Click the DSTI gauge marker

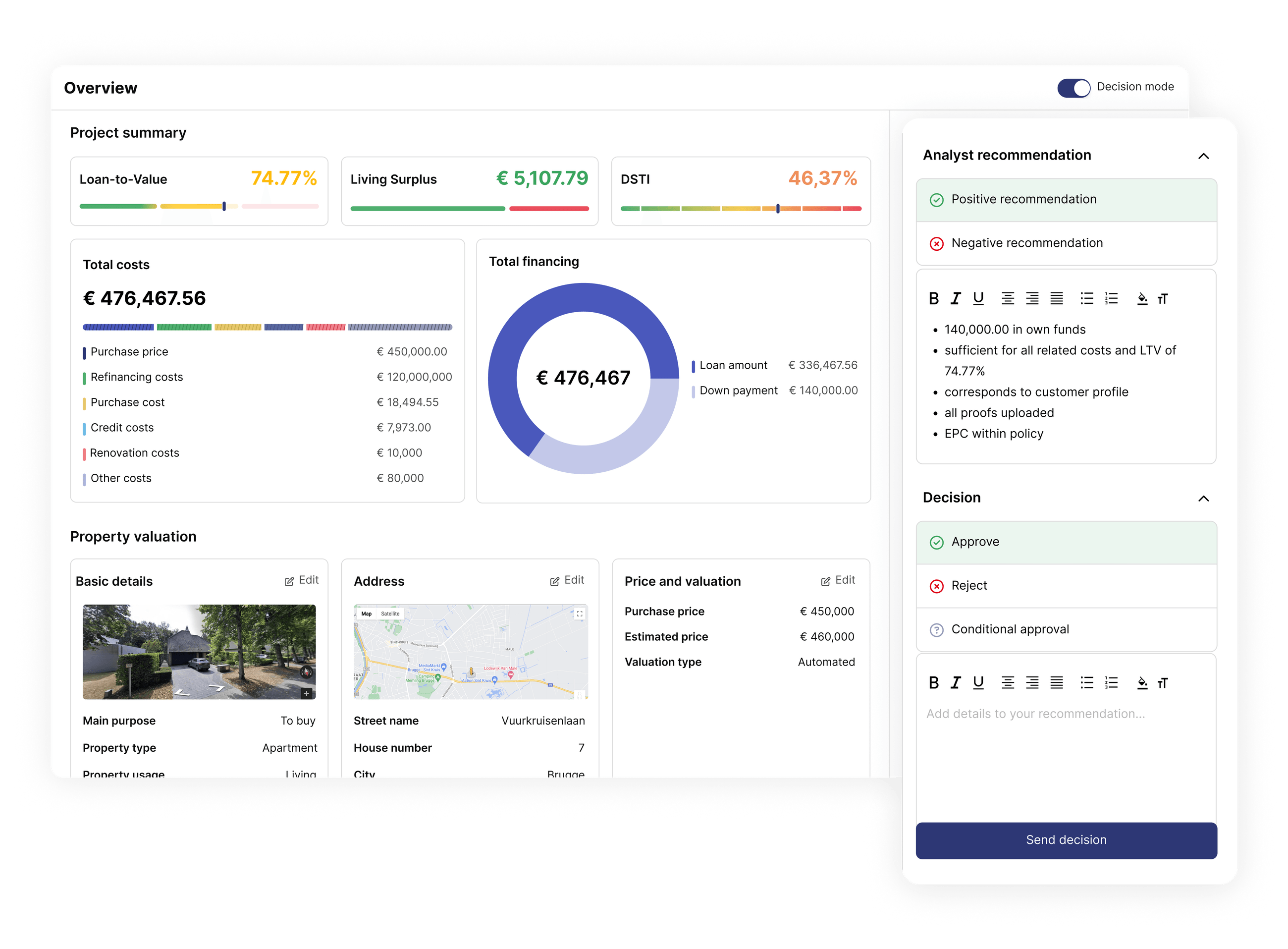[x=778, y=209]
